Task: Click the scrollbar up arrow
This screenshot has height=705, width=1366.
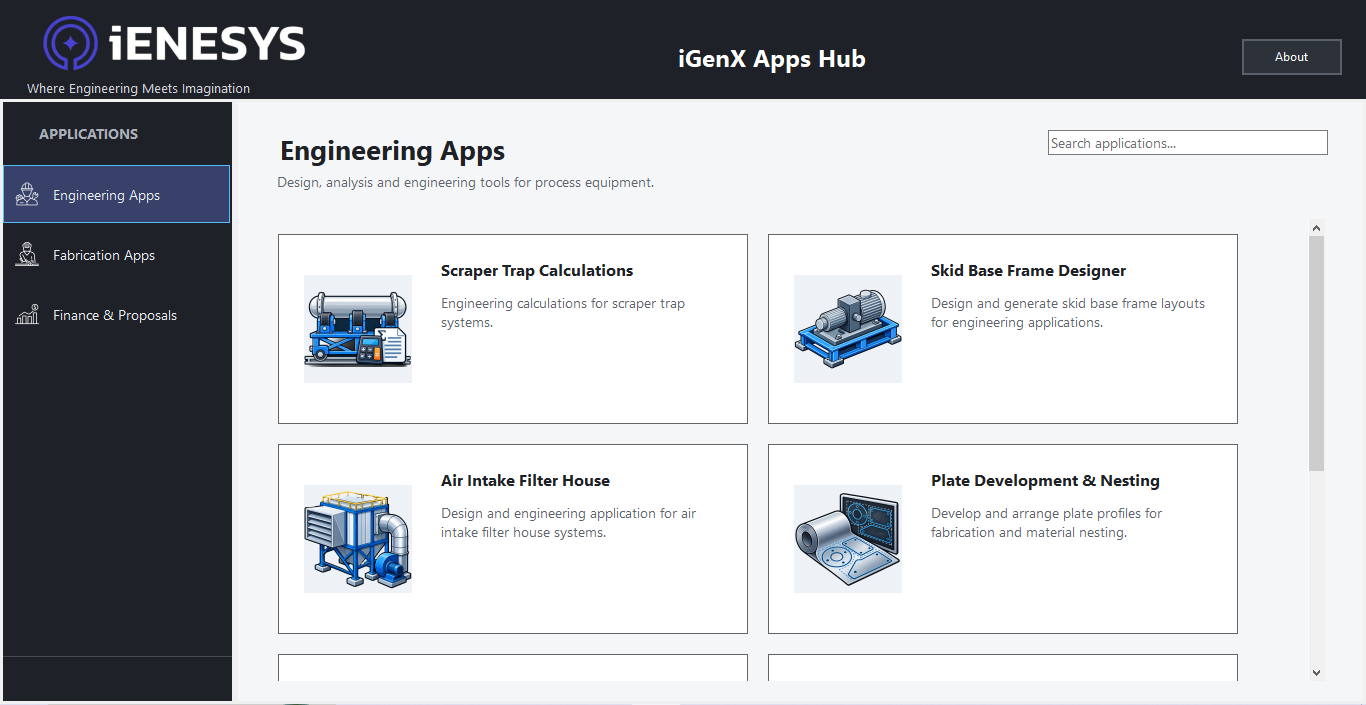Action: 1316,228
